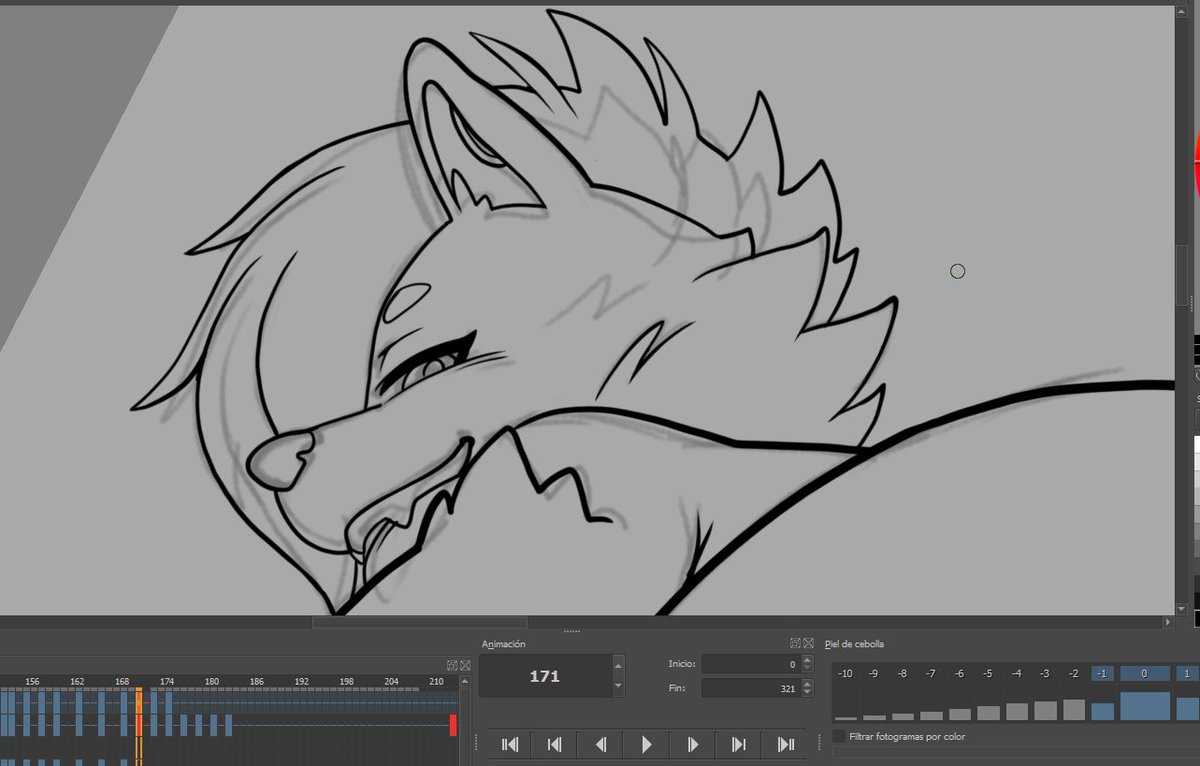Decrease the Inicio start frame value

point(807,669)
